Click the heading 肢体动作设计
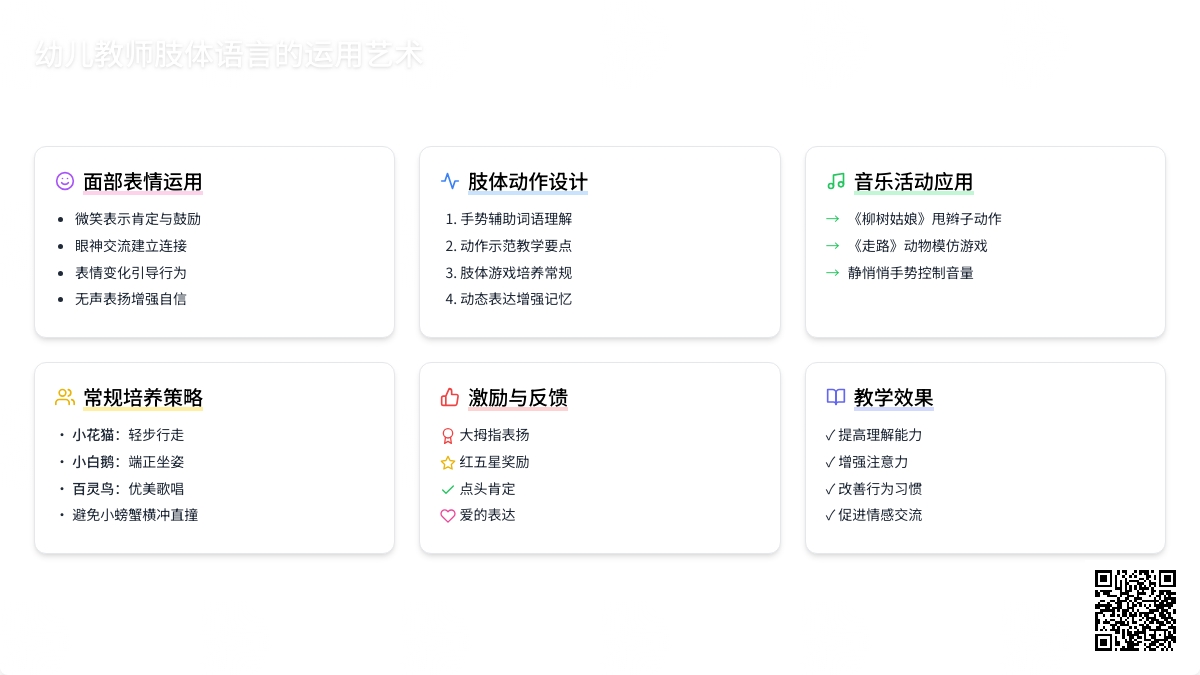Screen dimensions: 1200x675 (528, 182)
